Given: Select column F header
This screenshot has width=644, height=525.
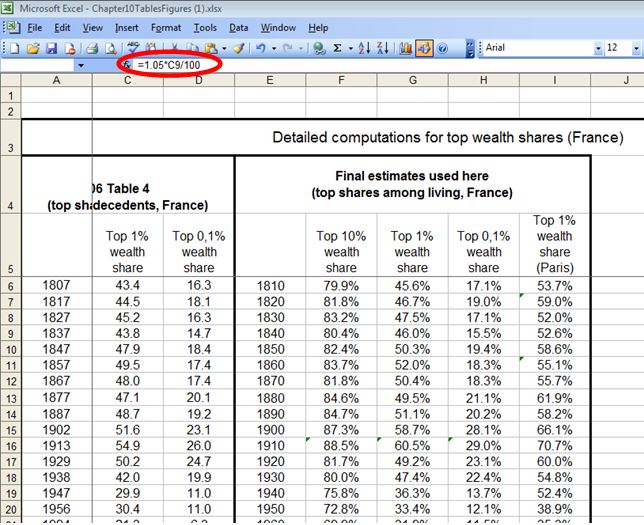Looking at the screenshot, I should (341, 81).
